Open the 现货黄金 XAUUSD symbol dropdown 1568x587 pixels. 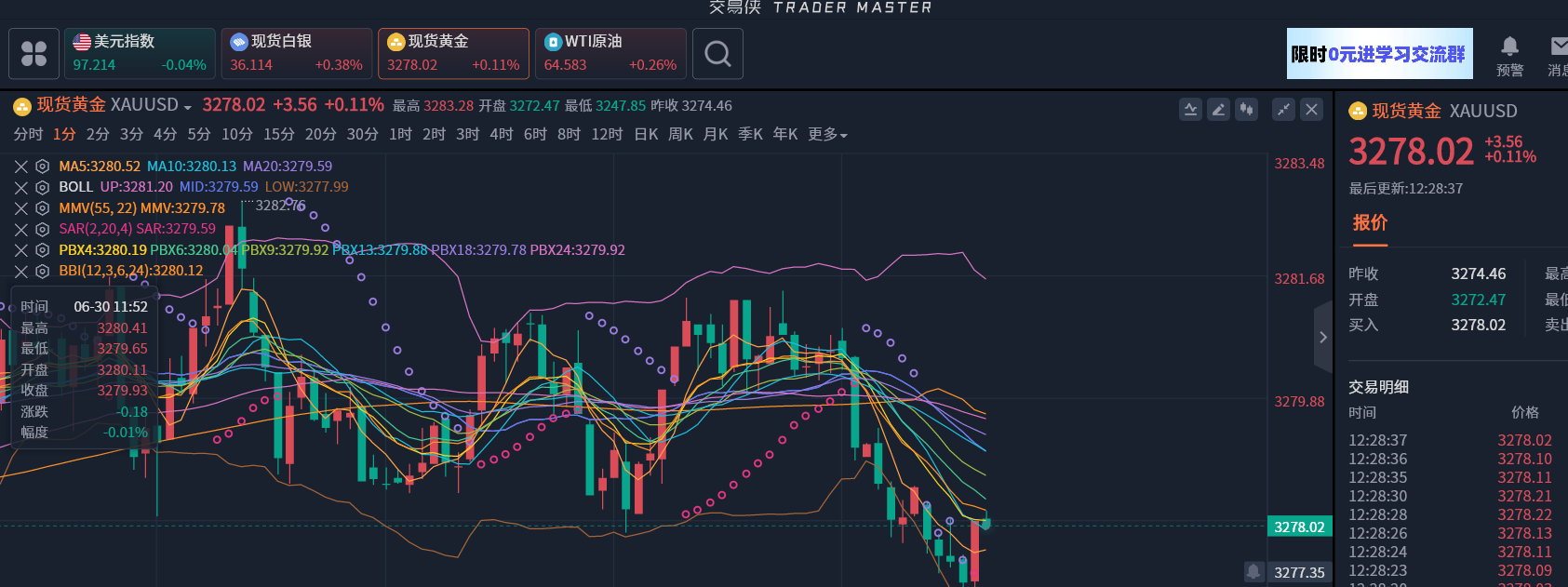pos(114,105)
